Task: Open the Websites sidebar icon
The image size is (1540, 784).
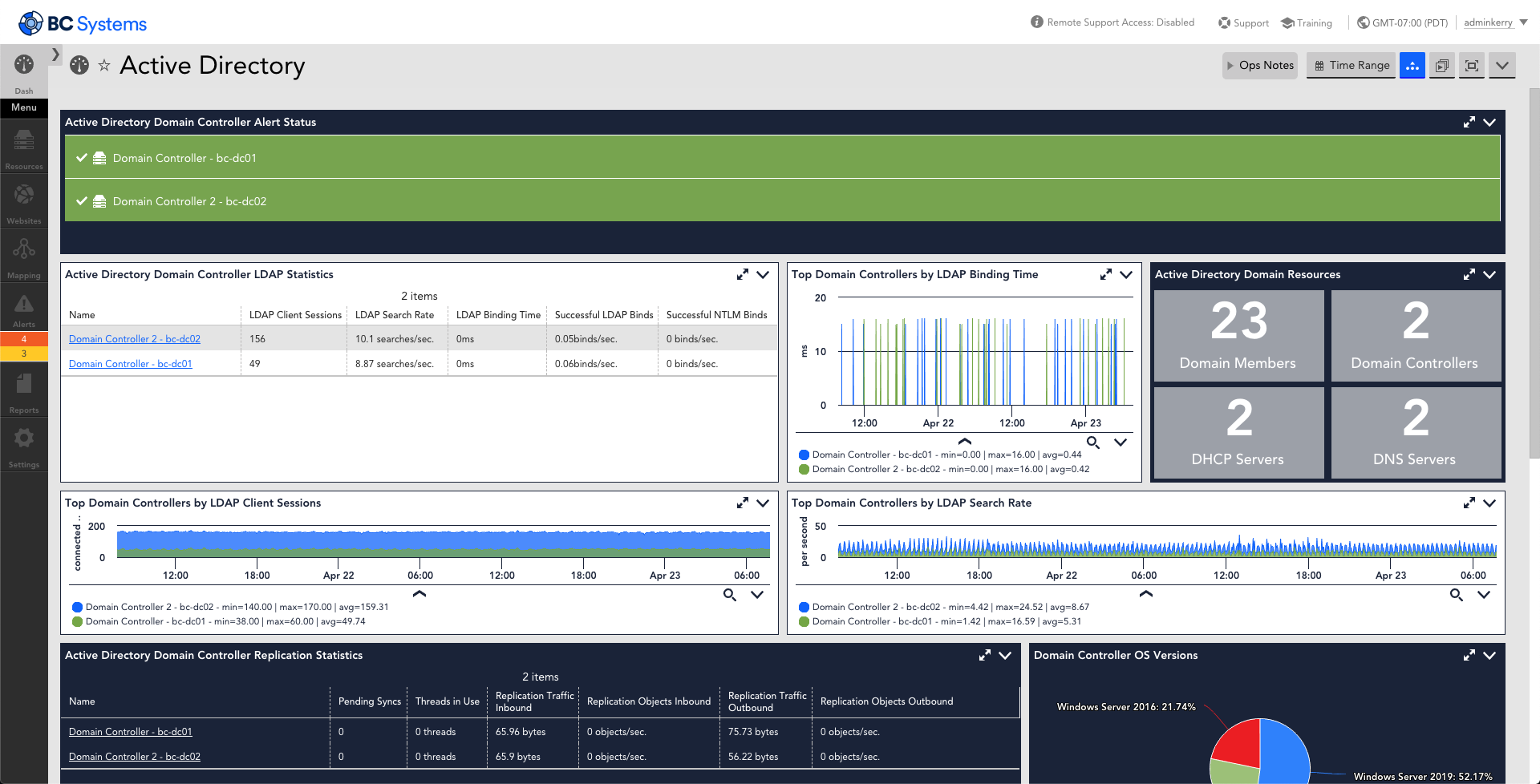Action: point(24,202)
